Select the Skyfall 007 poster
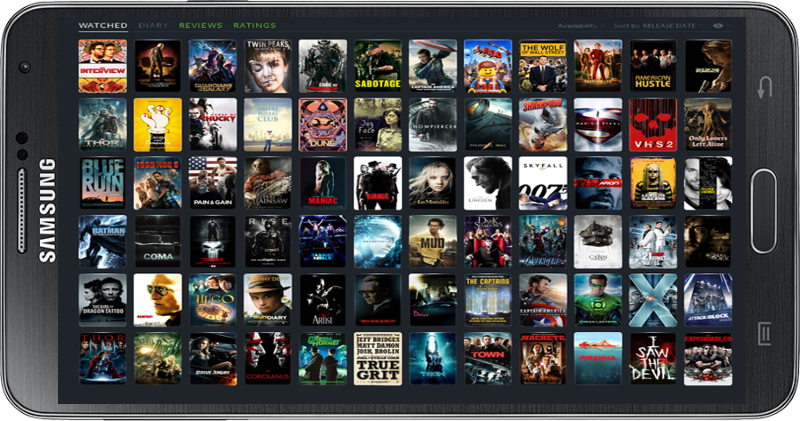Viewport: 800px width, 421px height. point(543,184)
